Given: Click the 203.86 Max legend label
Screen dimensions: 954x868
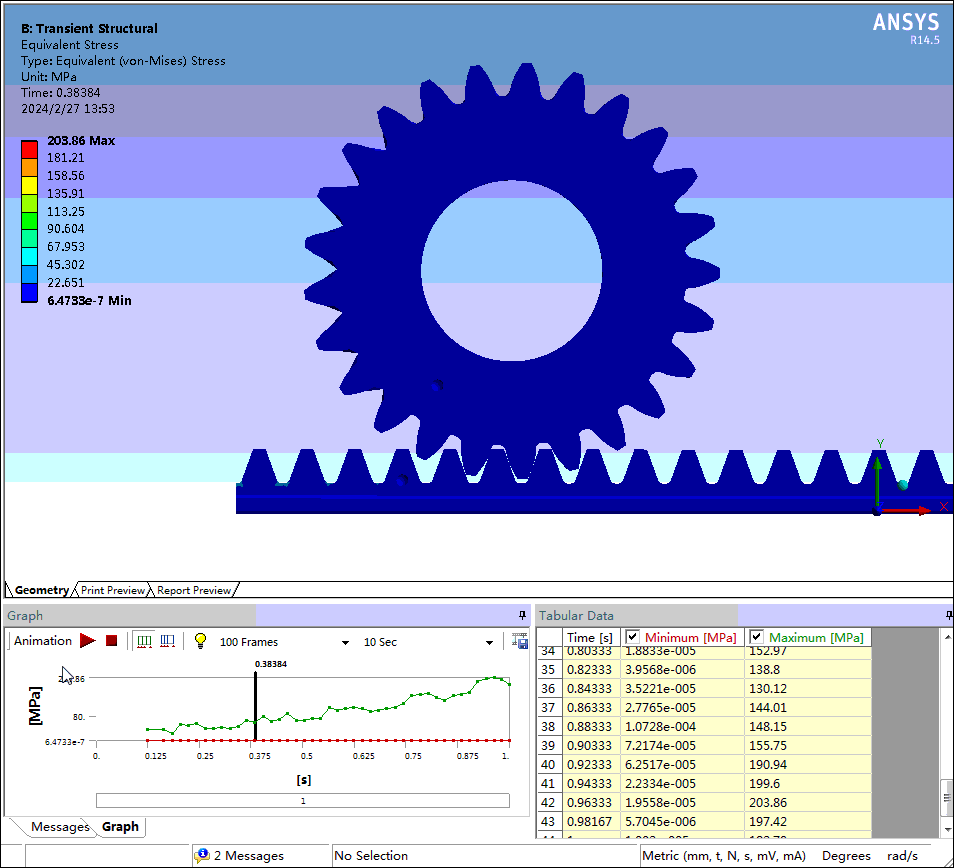Looking at the screenshot, I should (x=81, y=141).
